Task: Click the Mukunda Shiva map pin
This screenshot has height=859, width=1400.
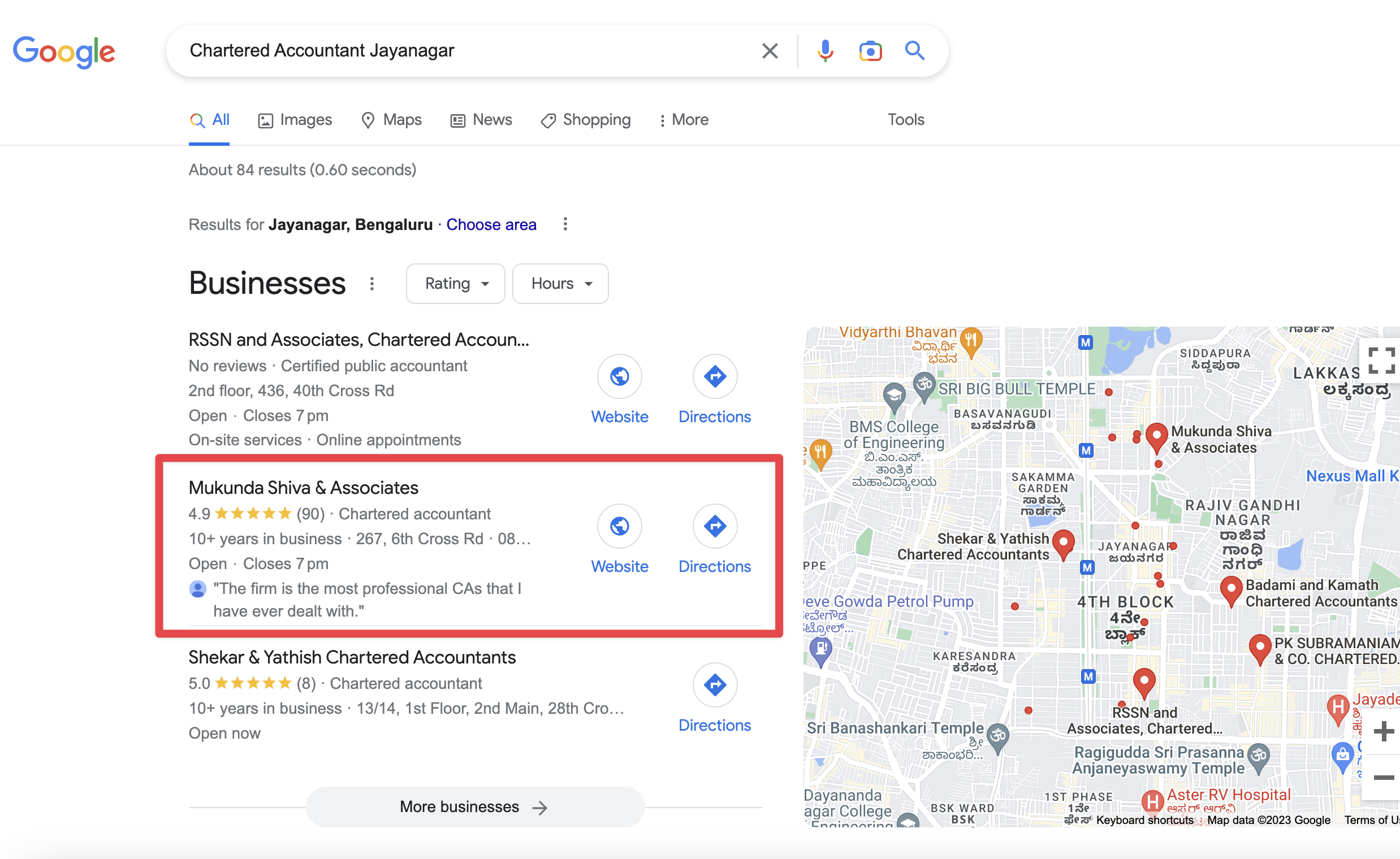Action: point(1156,436)
